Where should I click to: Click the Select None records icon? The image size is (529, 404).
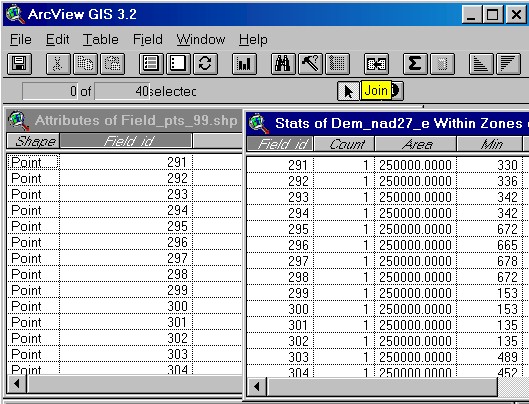[178, 64]
